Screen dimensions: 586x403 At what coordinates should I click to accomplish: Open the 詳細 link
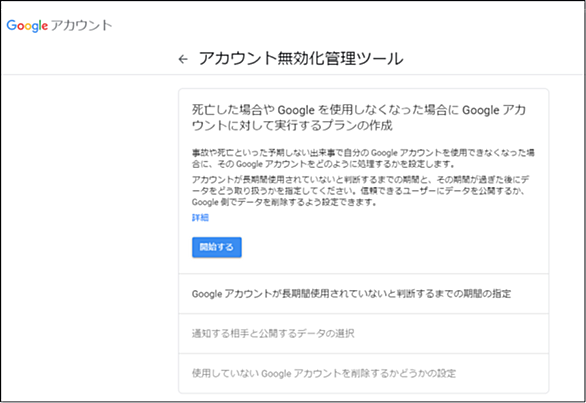(x=200, y=218)
